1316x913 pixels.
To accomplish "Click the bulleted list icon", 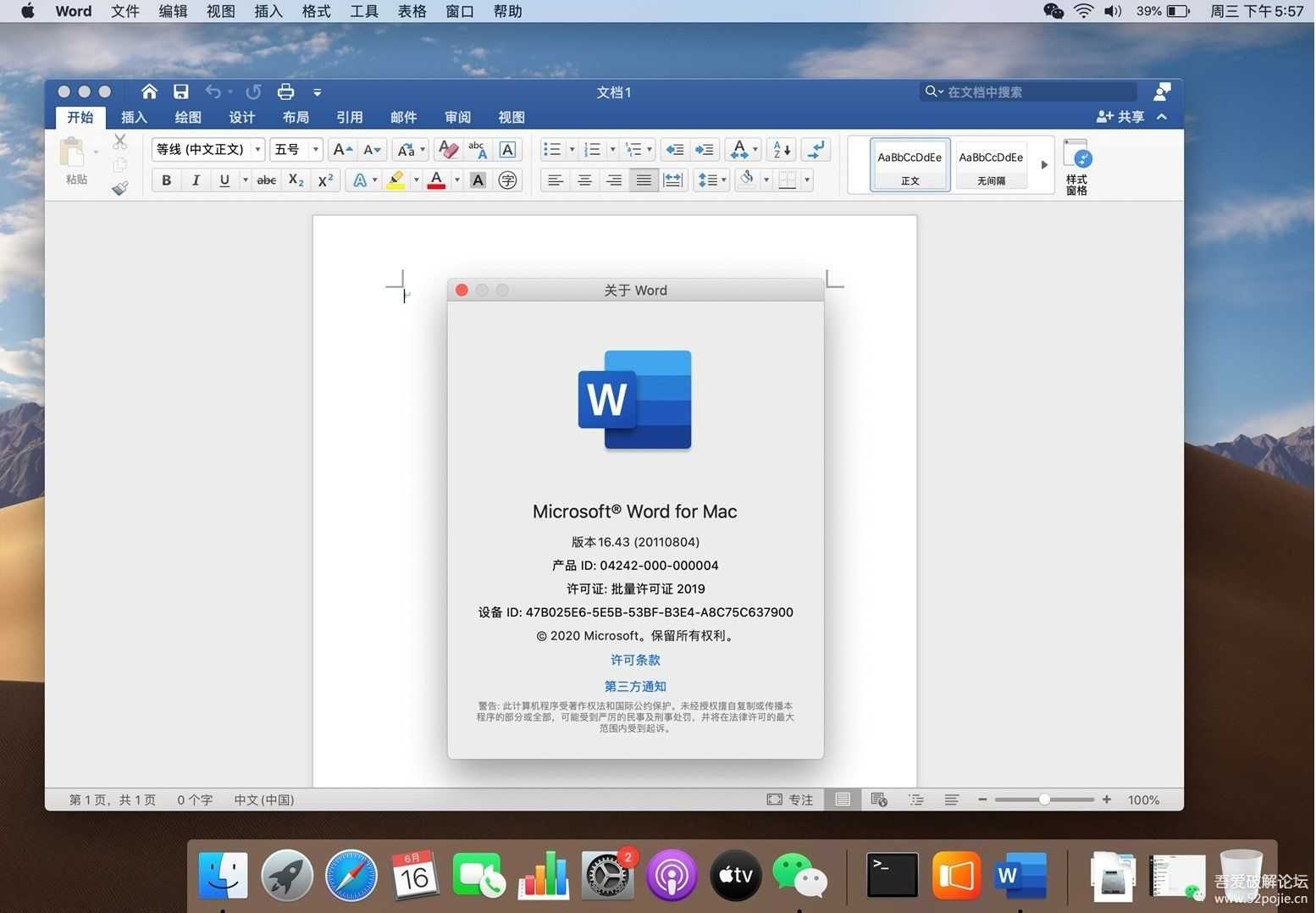I will point(552,150).
